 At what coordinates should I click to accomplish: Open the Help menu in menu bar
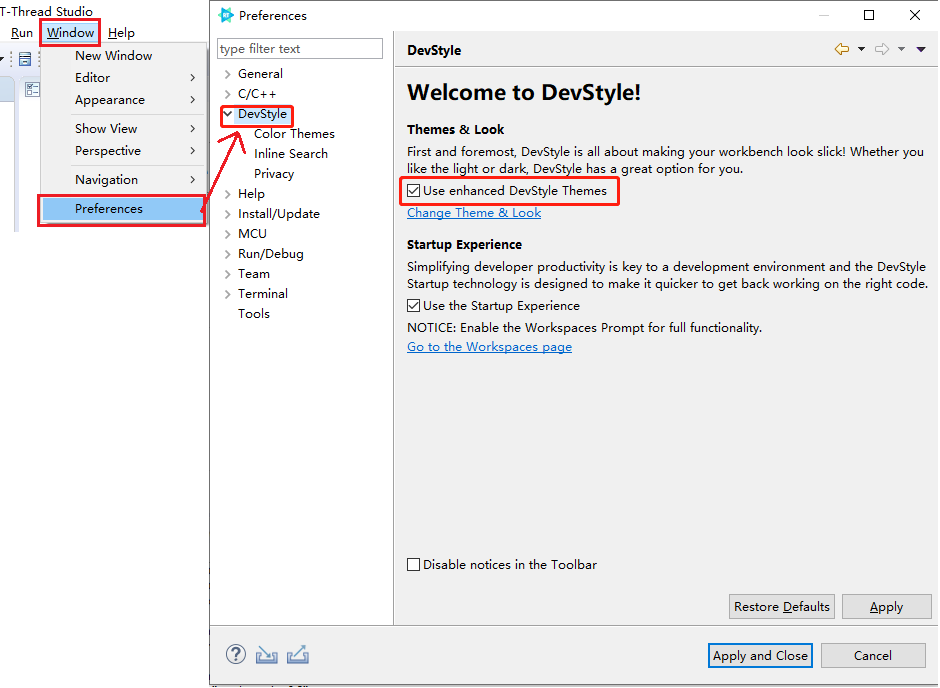(x=121, y=33)
